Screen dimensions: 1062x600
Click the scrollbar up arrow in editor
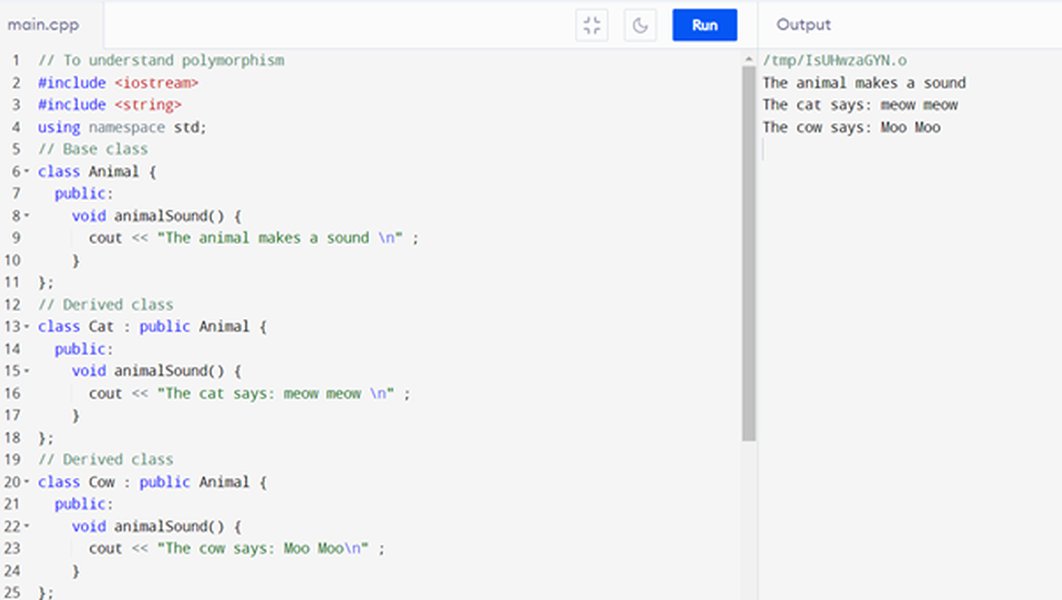click(748, 60)
